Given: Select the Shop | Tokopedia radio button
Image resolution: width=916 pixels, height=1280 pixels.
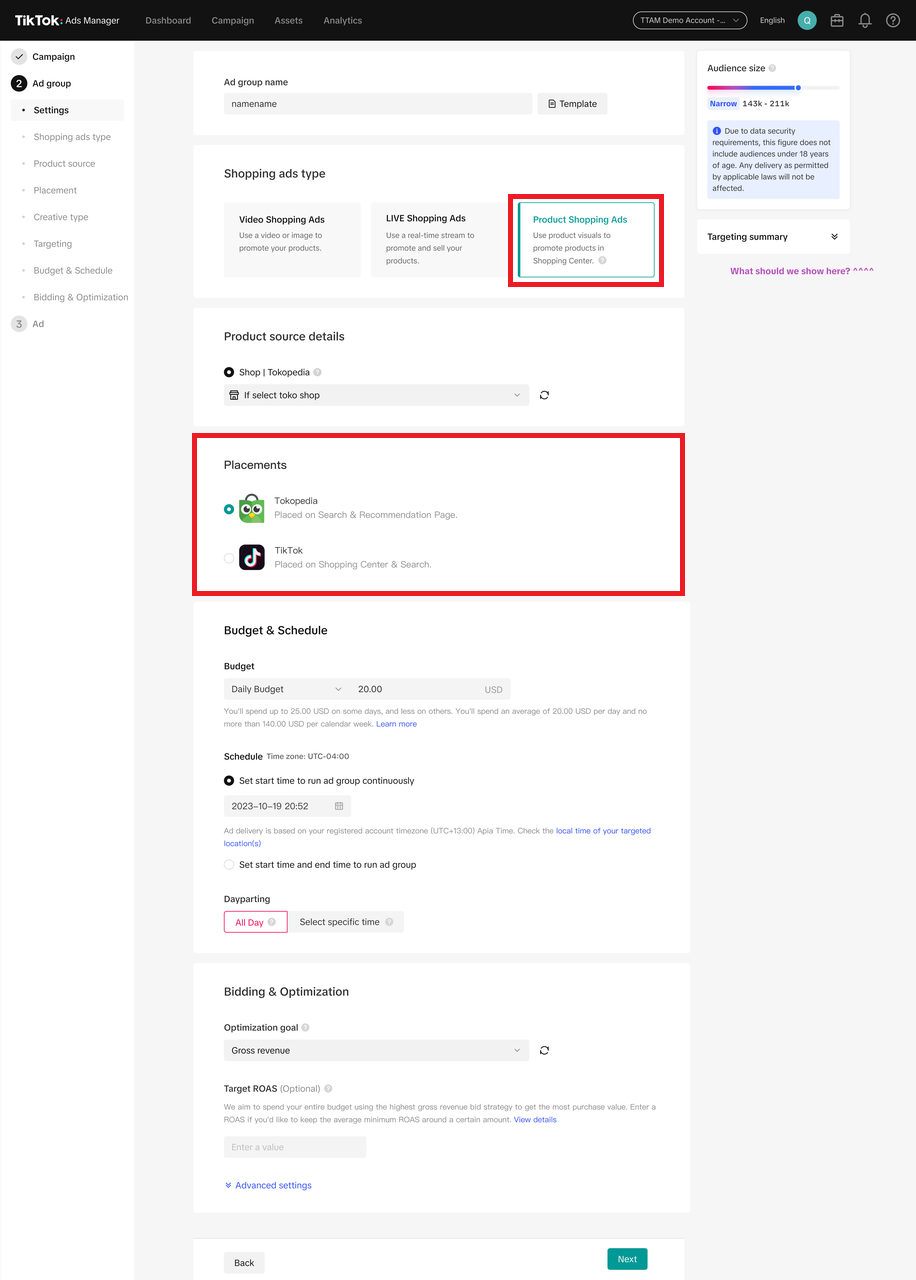Looking at the screenshot, I should pyautogui.click(x=229, y=372).
